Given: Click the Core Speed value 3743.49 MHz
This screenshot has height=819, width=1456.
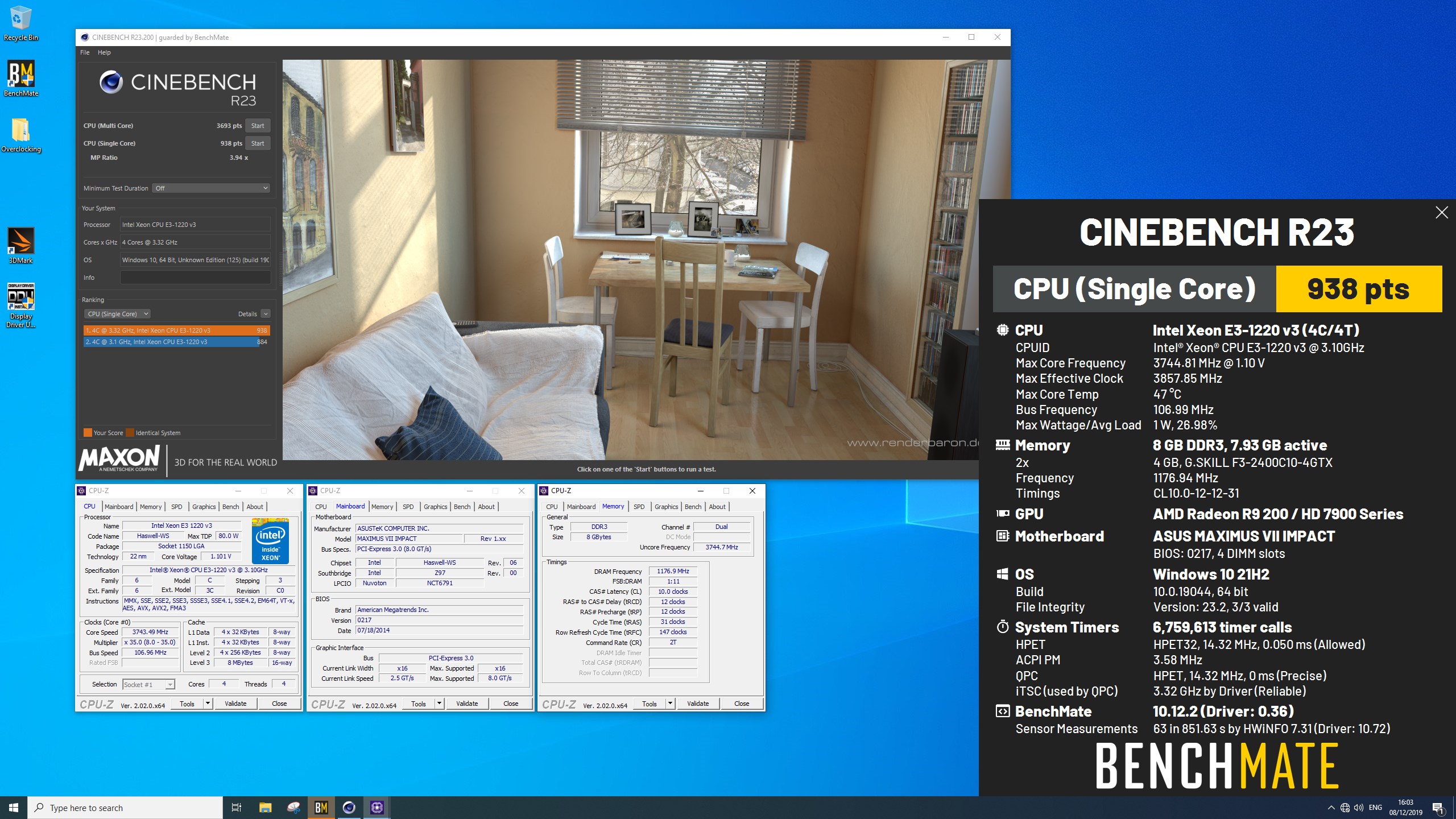Looking at the screenshot, I should pyautogui.click(x=150, y=632).
